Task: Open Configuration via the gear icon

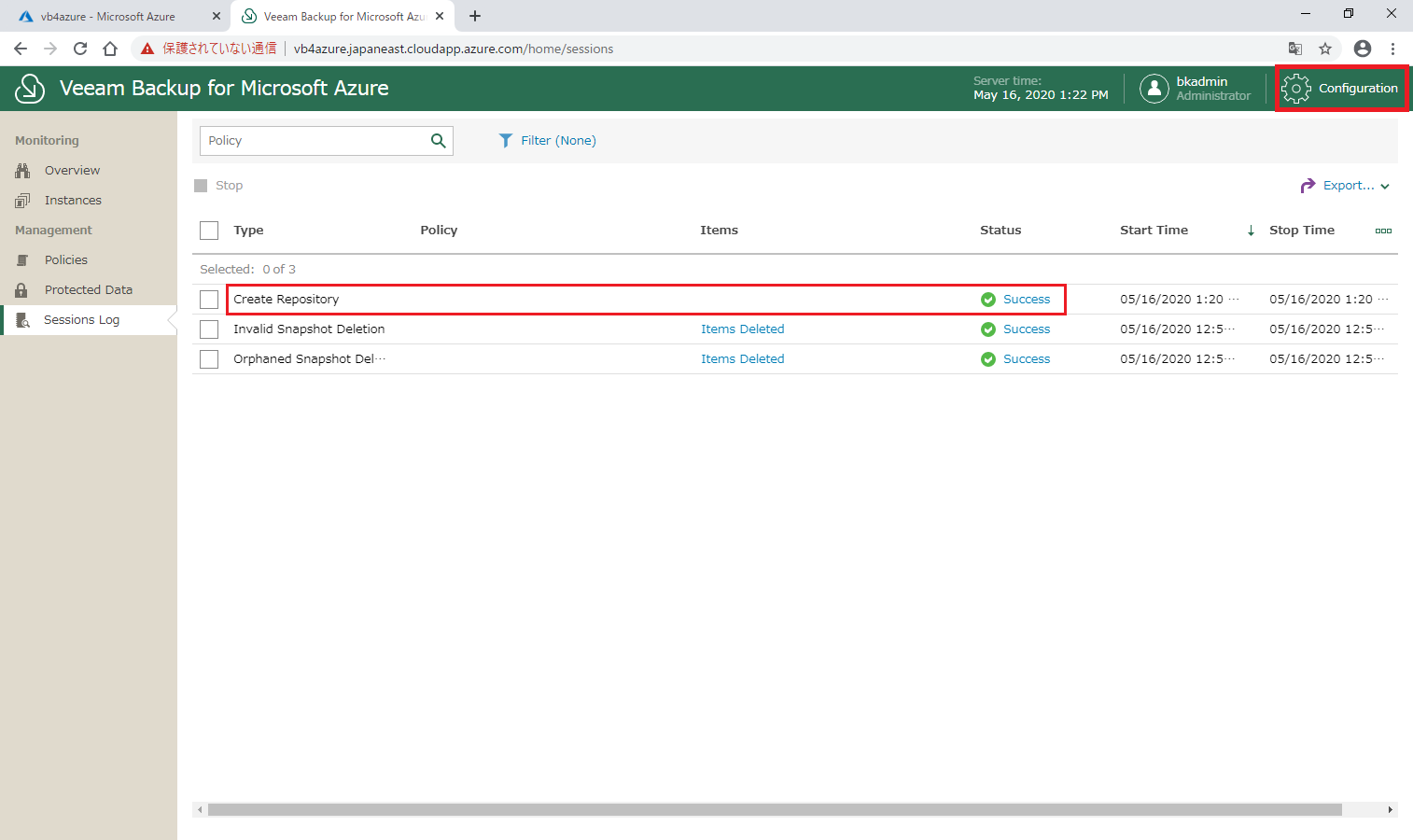Action: point(1295,89)
